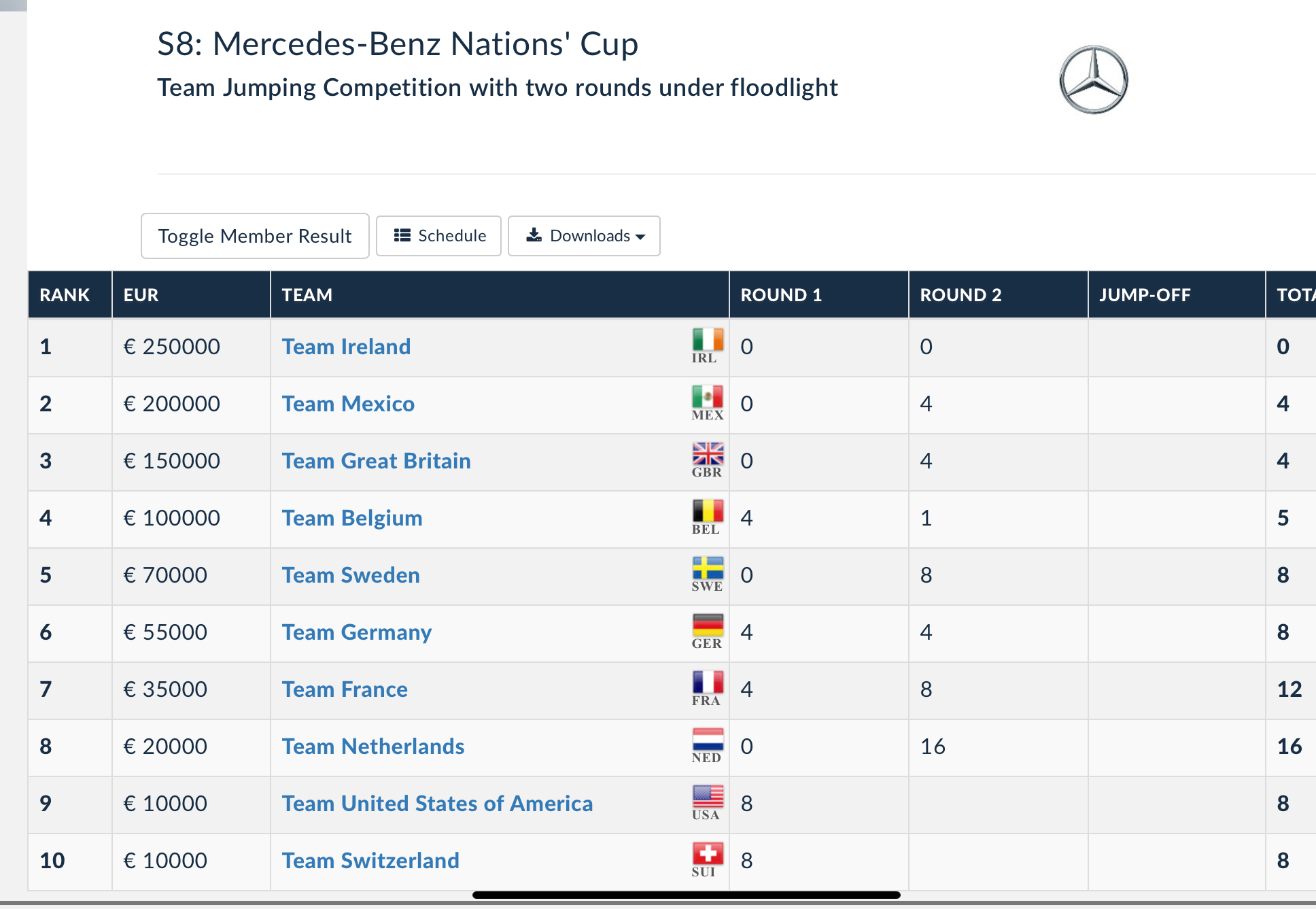This screenshot has height=909, width=1316.
Task: Click the Netherlands flag icon
Action: 708,739
